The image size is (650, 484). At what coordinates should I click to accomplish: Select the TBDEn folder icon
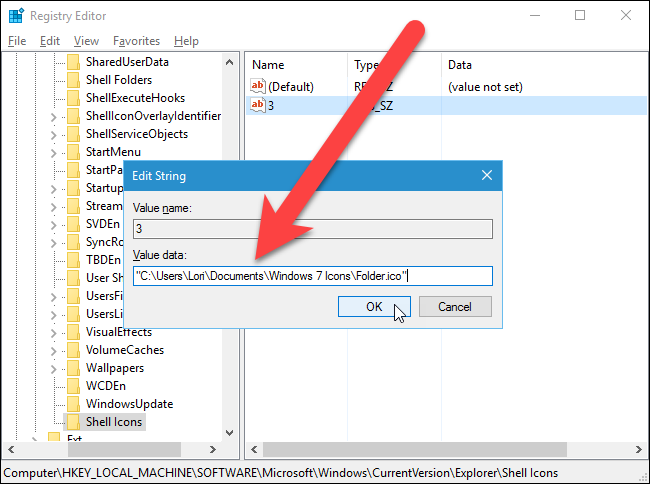tap(73, 260)
